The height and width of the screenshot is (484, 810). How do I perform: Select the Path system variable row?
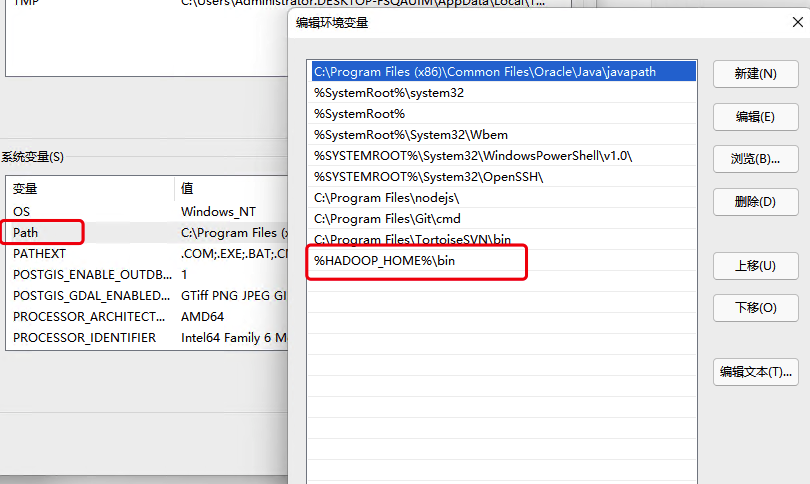tap(26, 233)
